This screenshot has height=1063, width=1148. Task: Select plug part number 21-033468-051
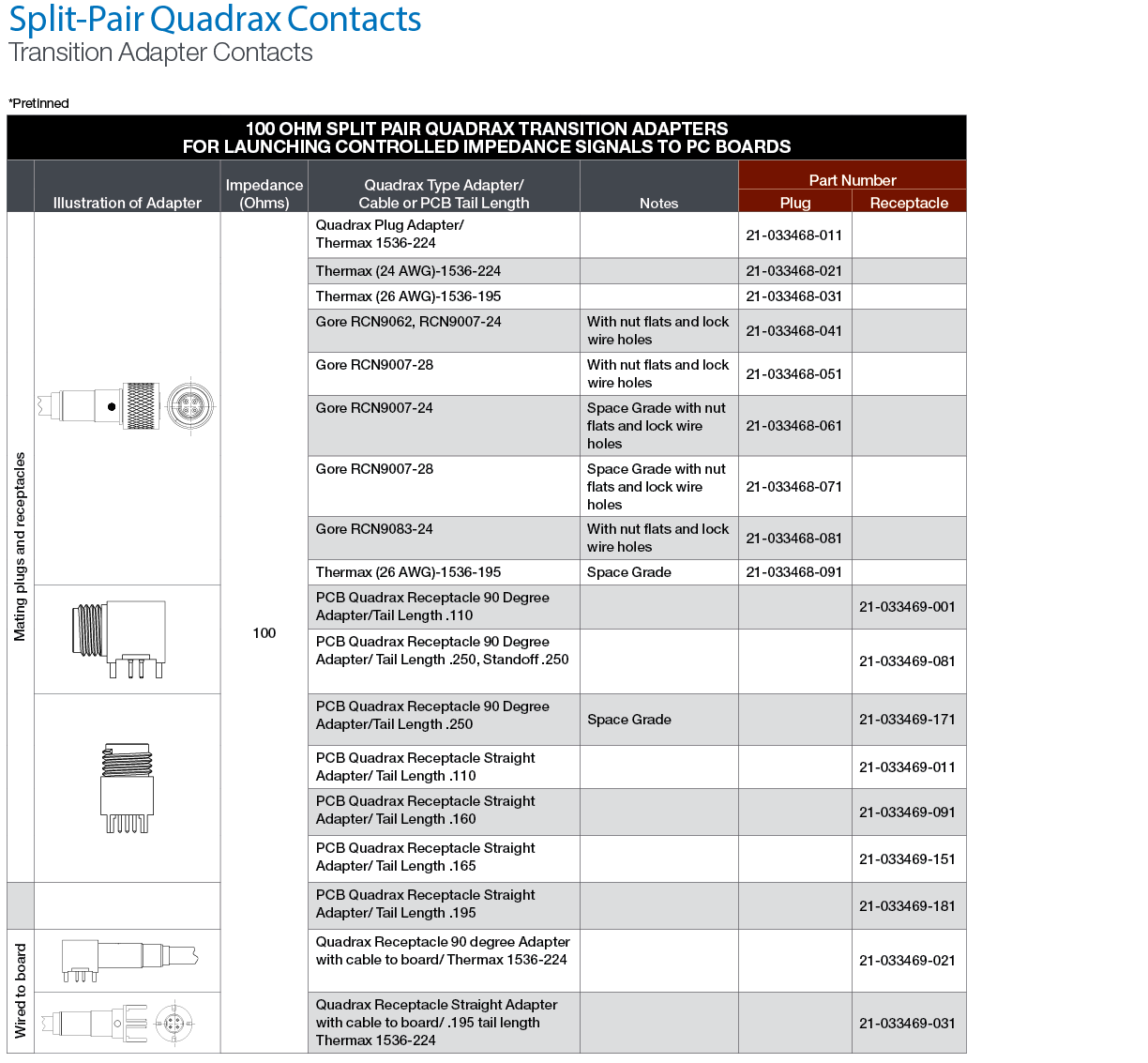tap(794, 374)
